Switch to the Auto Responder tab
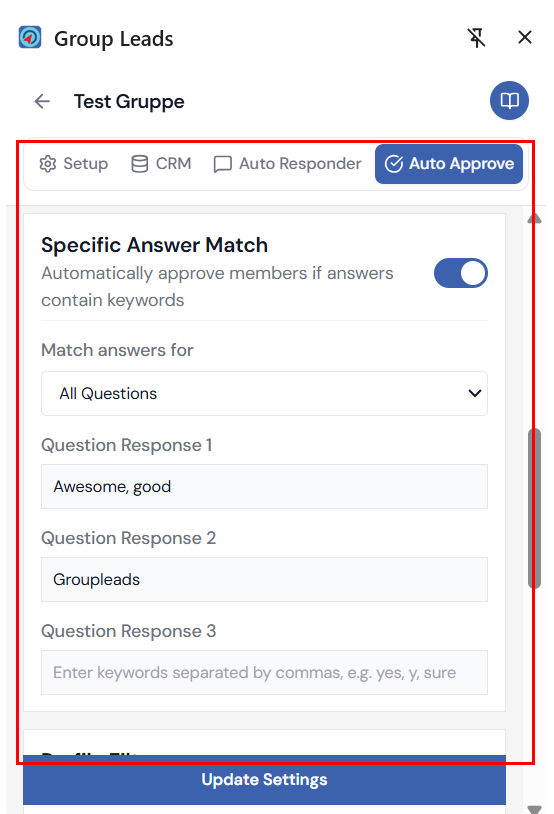 (x=287, y=164)
